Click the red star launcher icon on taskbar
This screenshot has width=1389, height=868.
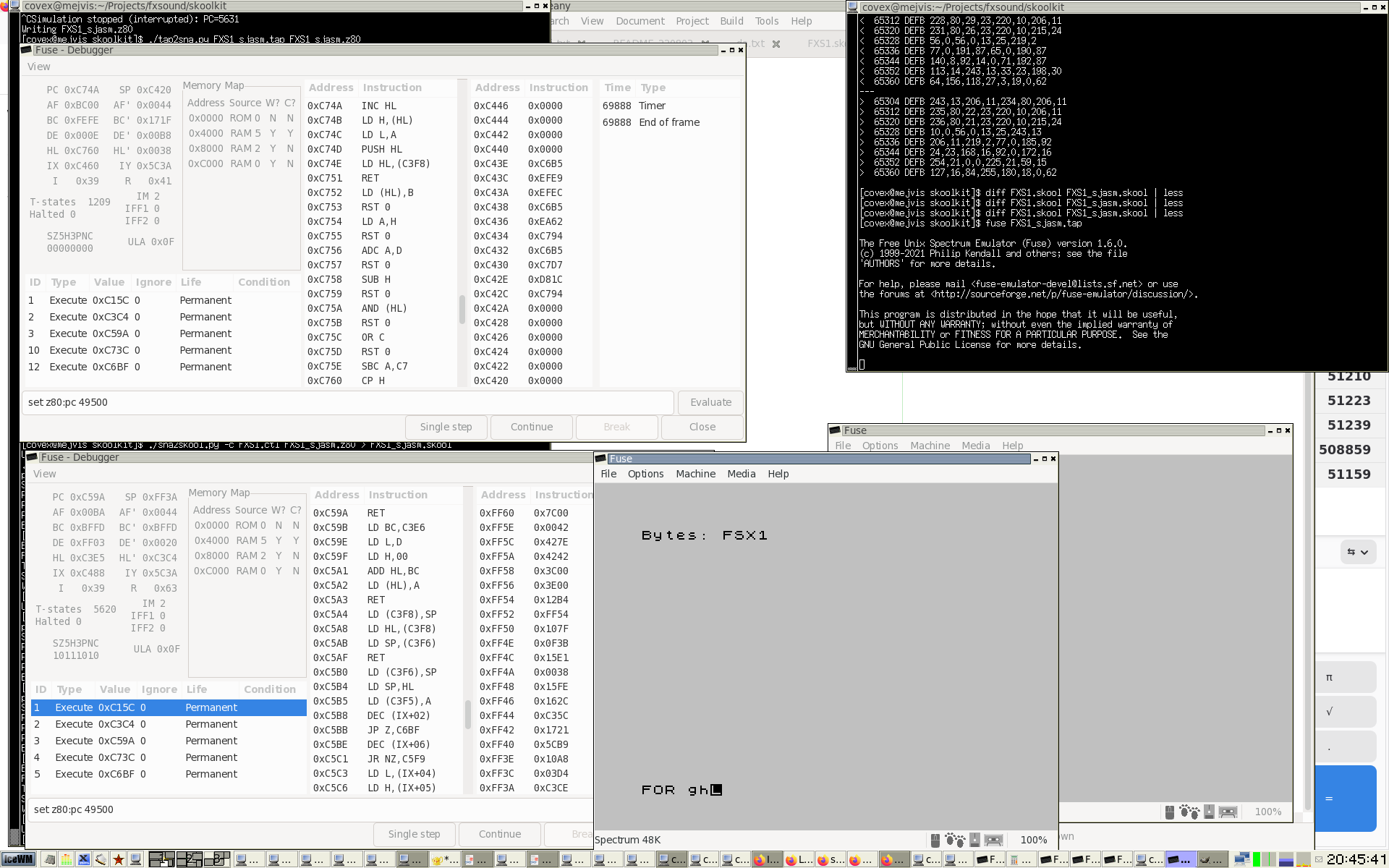click(x=118, y=859)
